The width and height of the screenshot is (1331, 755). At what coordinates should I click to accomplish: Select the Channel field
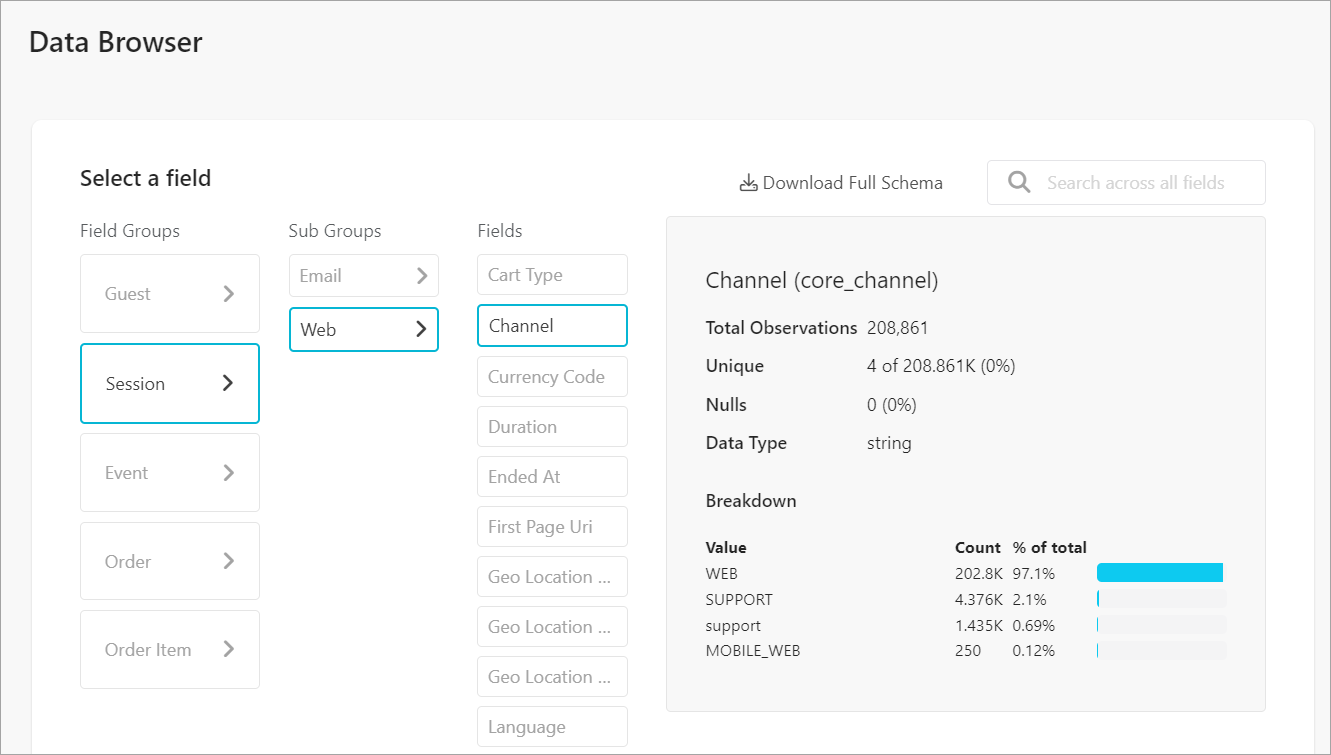pyautogui.click(x=552, y=326)
